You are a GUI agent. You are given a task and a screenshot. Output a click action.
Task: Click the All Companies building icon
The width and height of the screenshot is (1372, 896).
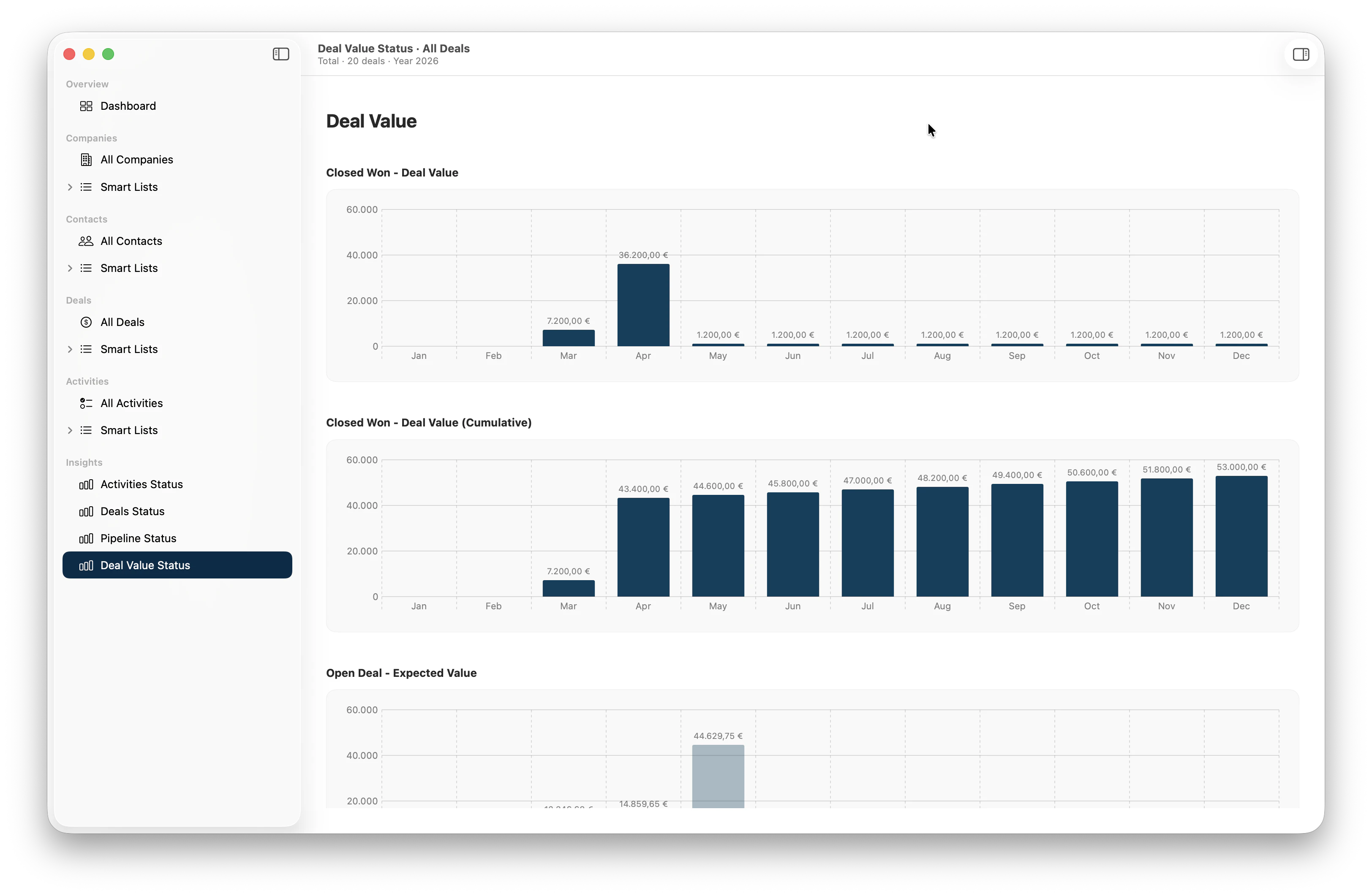tap(87, 160)
